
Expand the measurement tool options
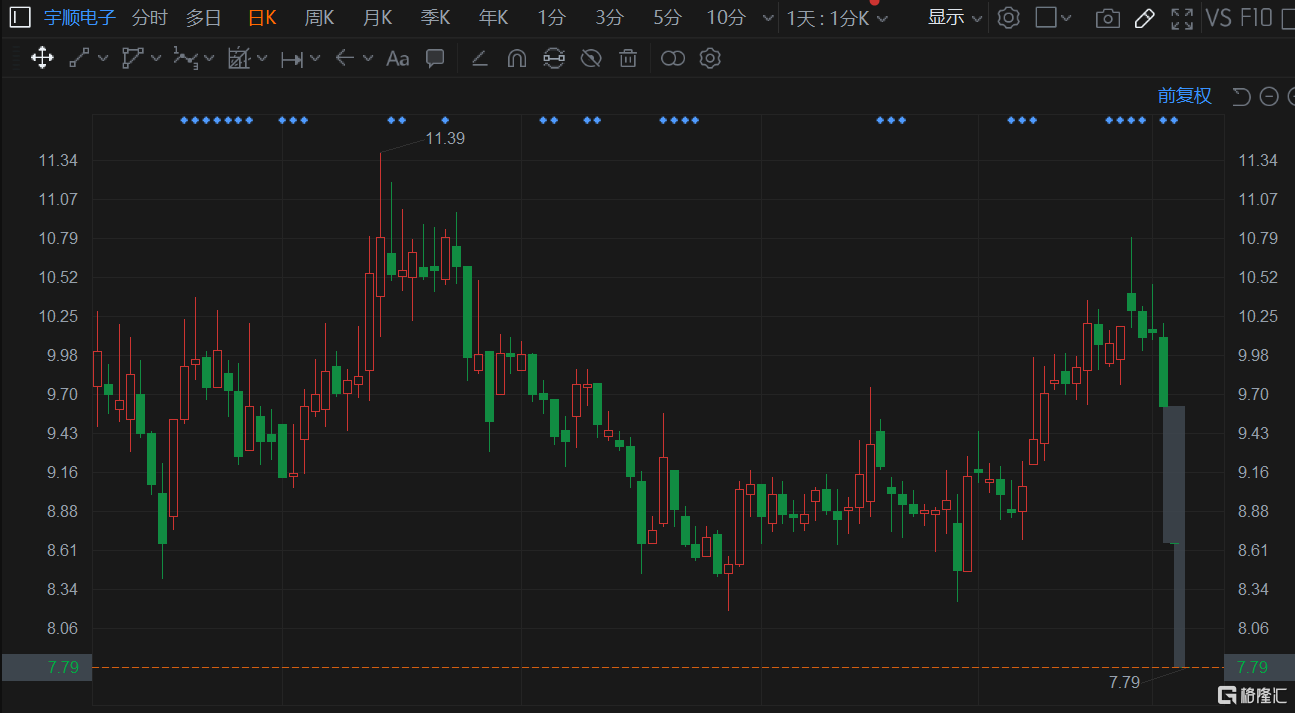click(261, 58)
